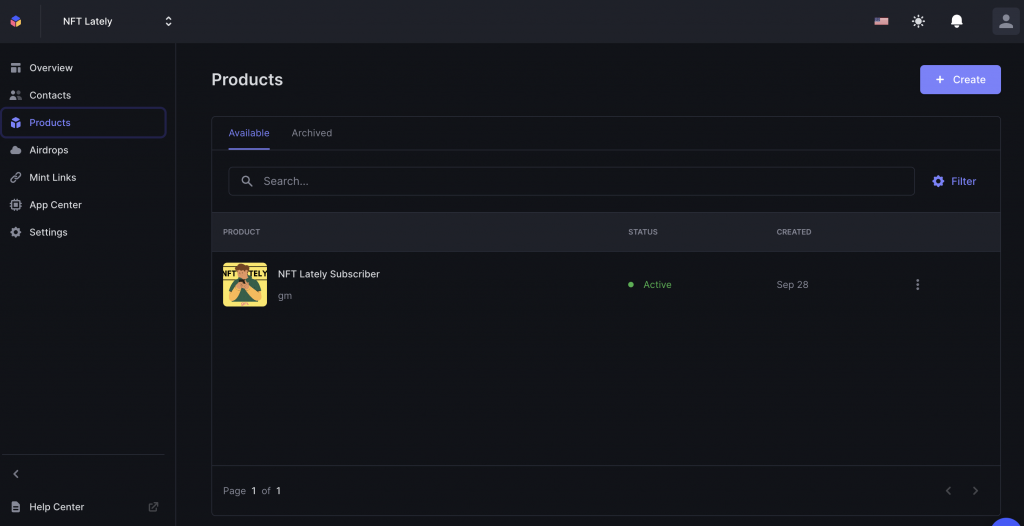Image resolution: width=1024 pixels, height=526 pixels.
Task: Switch to the Archived tab
Action: pos(312,133)
